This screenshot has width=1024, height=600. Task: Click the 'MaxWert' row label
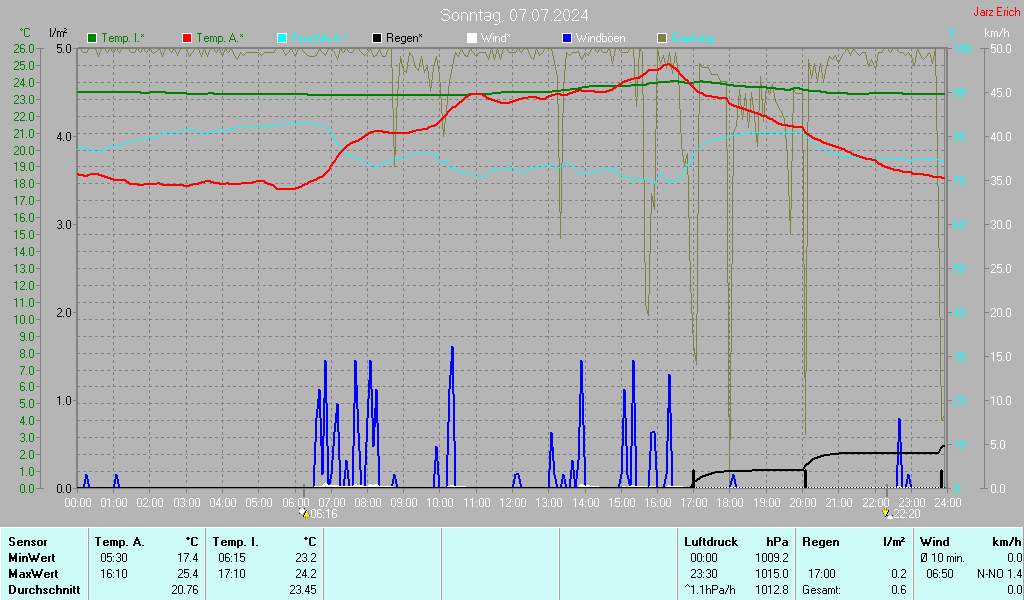[x=33, y=574]
